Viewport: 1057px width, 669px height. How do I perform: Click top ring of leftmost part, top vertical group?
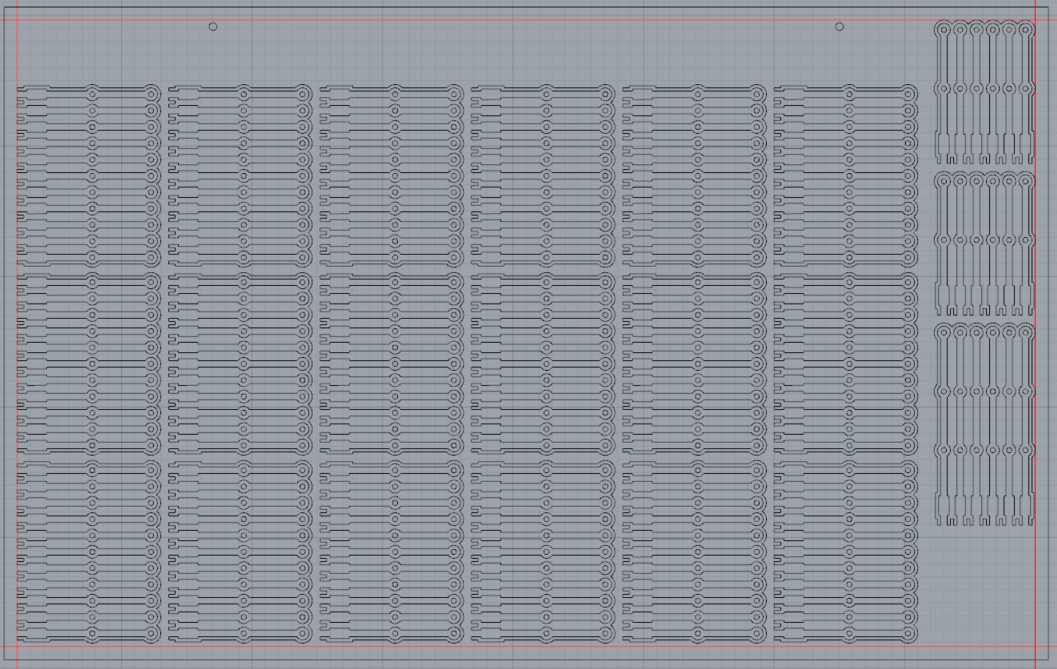pos(942,30)
